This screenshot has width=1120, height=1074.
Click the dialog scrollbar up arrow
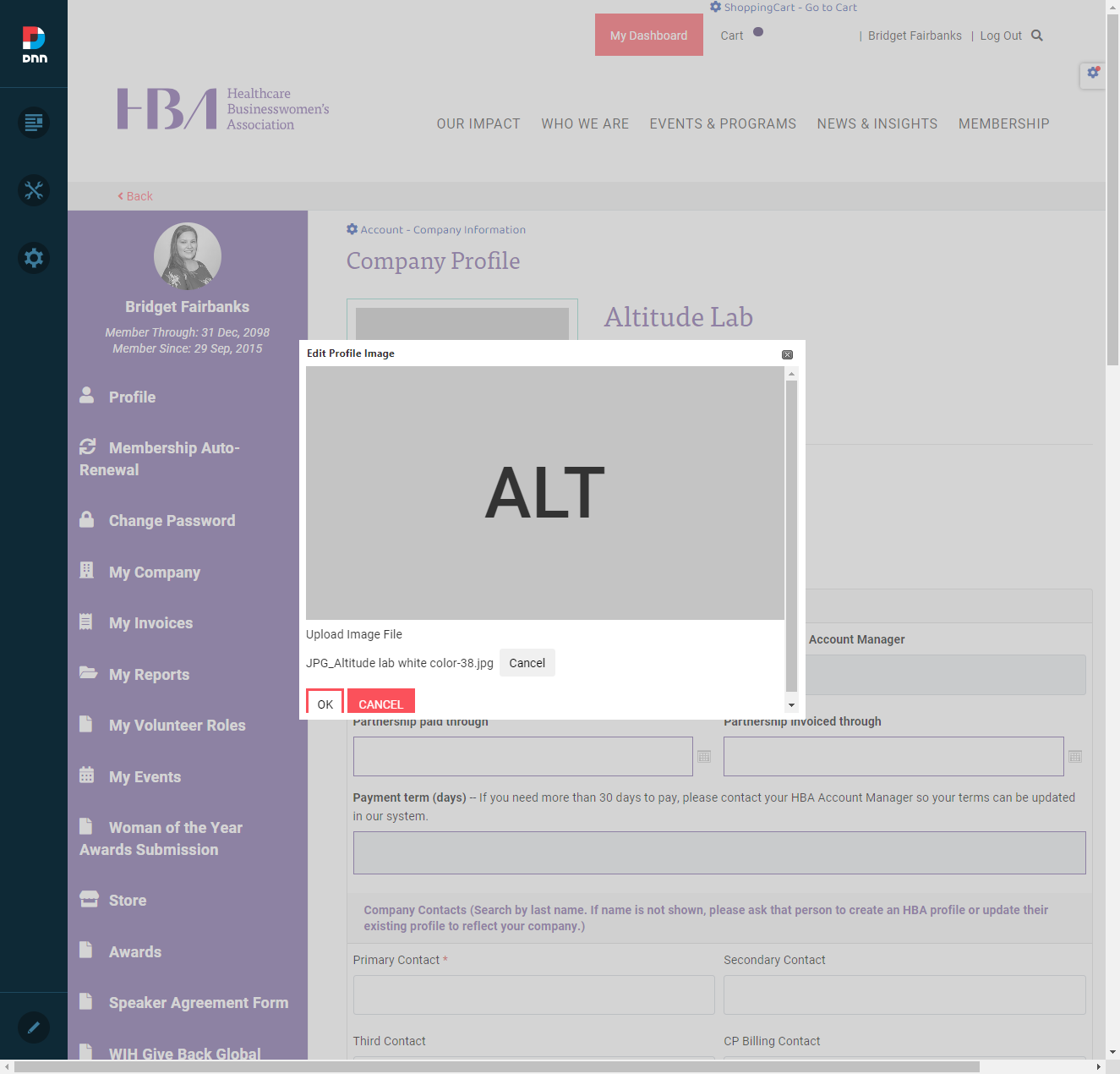tap(791, 373)
